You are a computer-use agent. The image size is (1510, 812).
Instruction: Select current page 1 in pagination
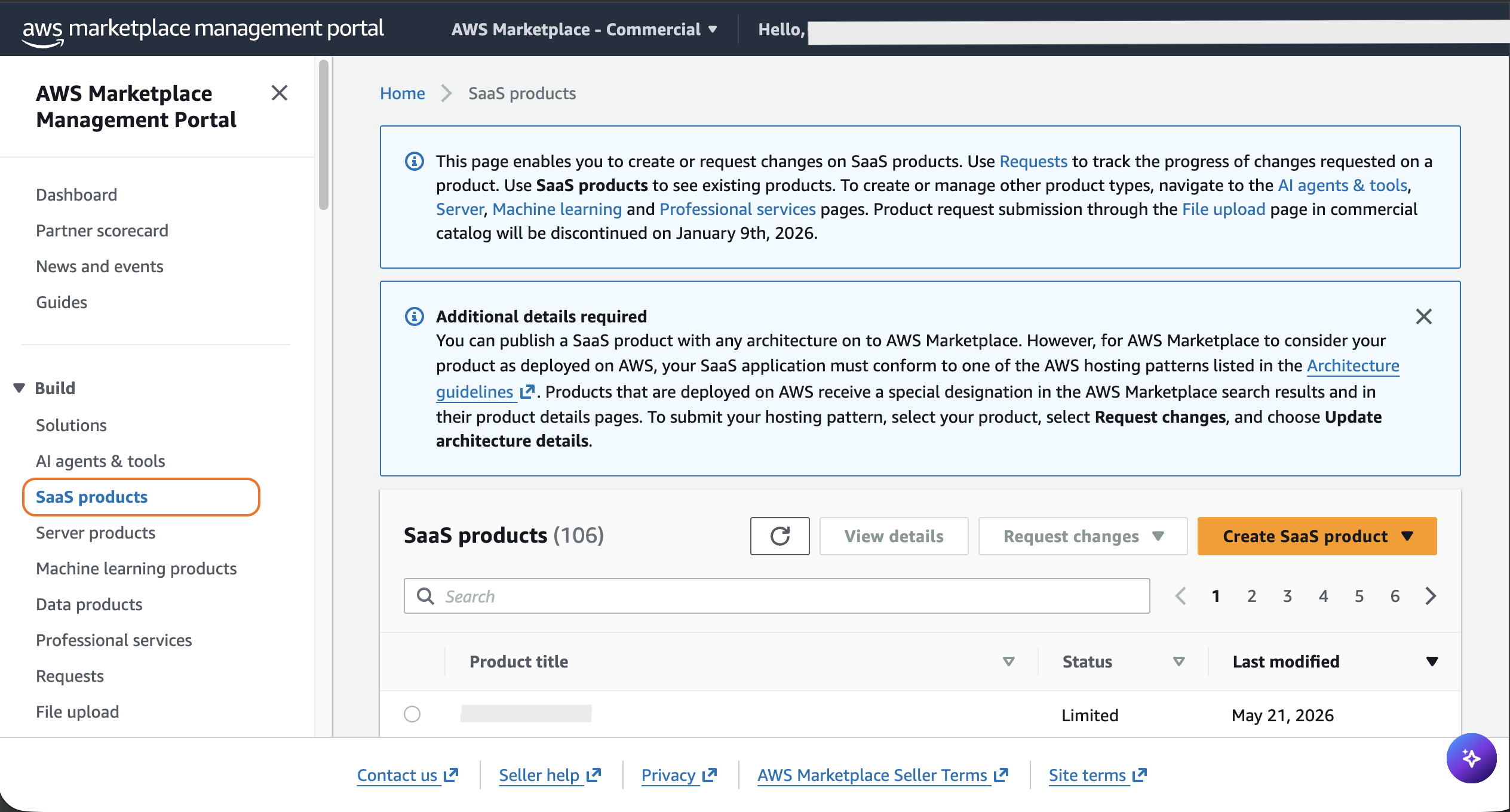pos(1216,596)
